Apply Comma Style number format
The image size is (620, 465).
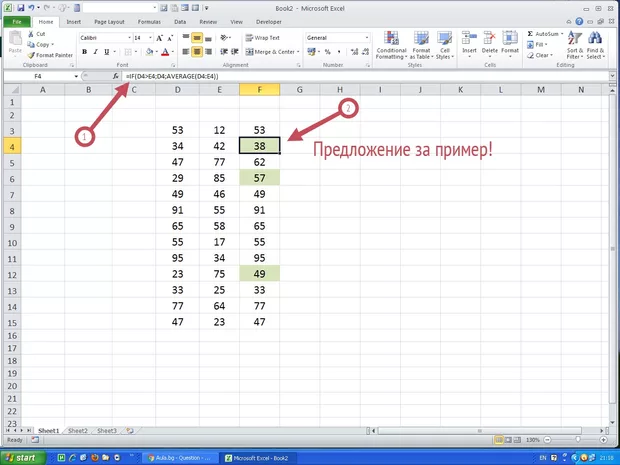point(339,52)
